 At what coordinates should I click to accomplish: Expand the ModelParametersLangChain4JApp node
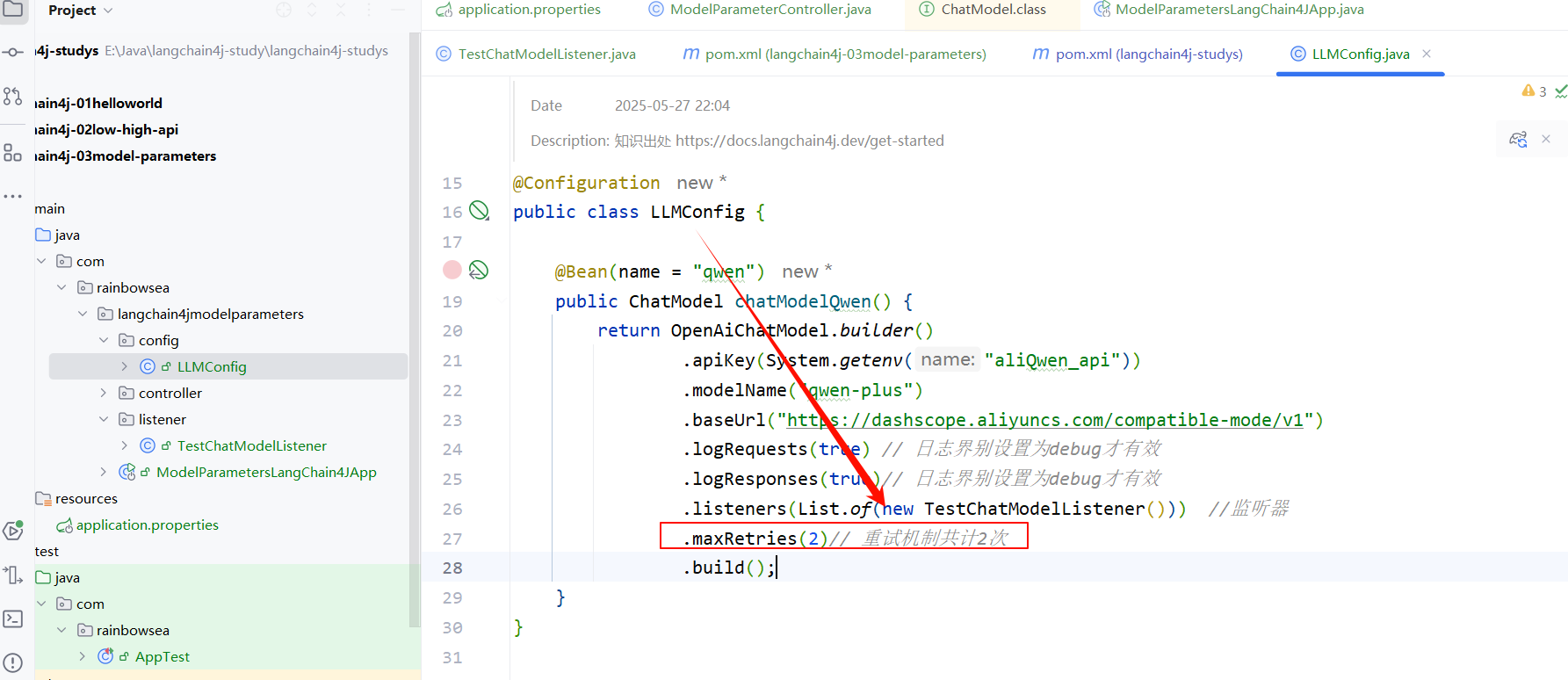point(104,472)
